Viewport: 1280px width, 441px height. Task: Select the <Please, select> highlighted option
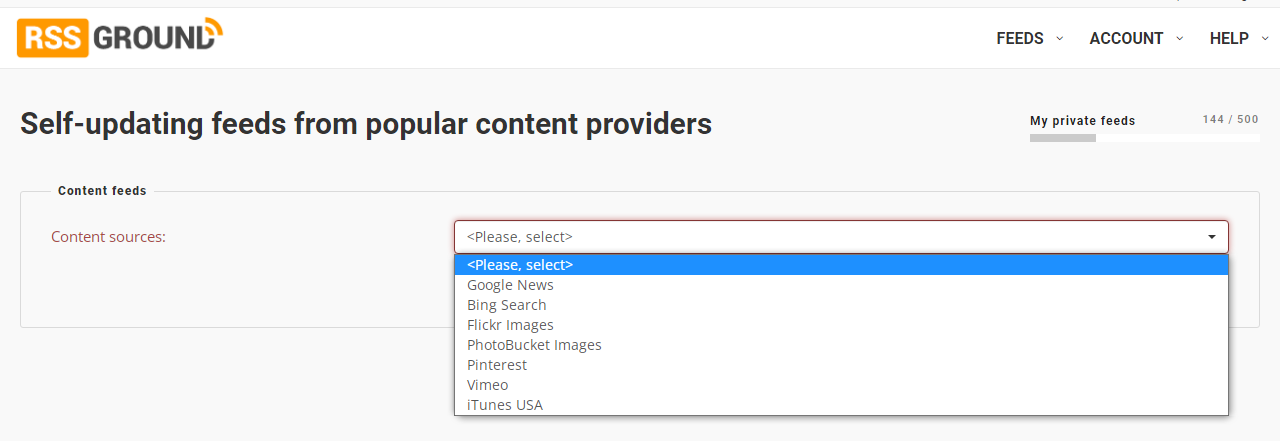coord(841,265)
